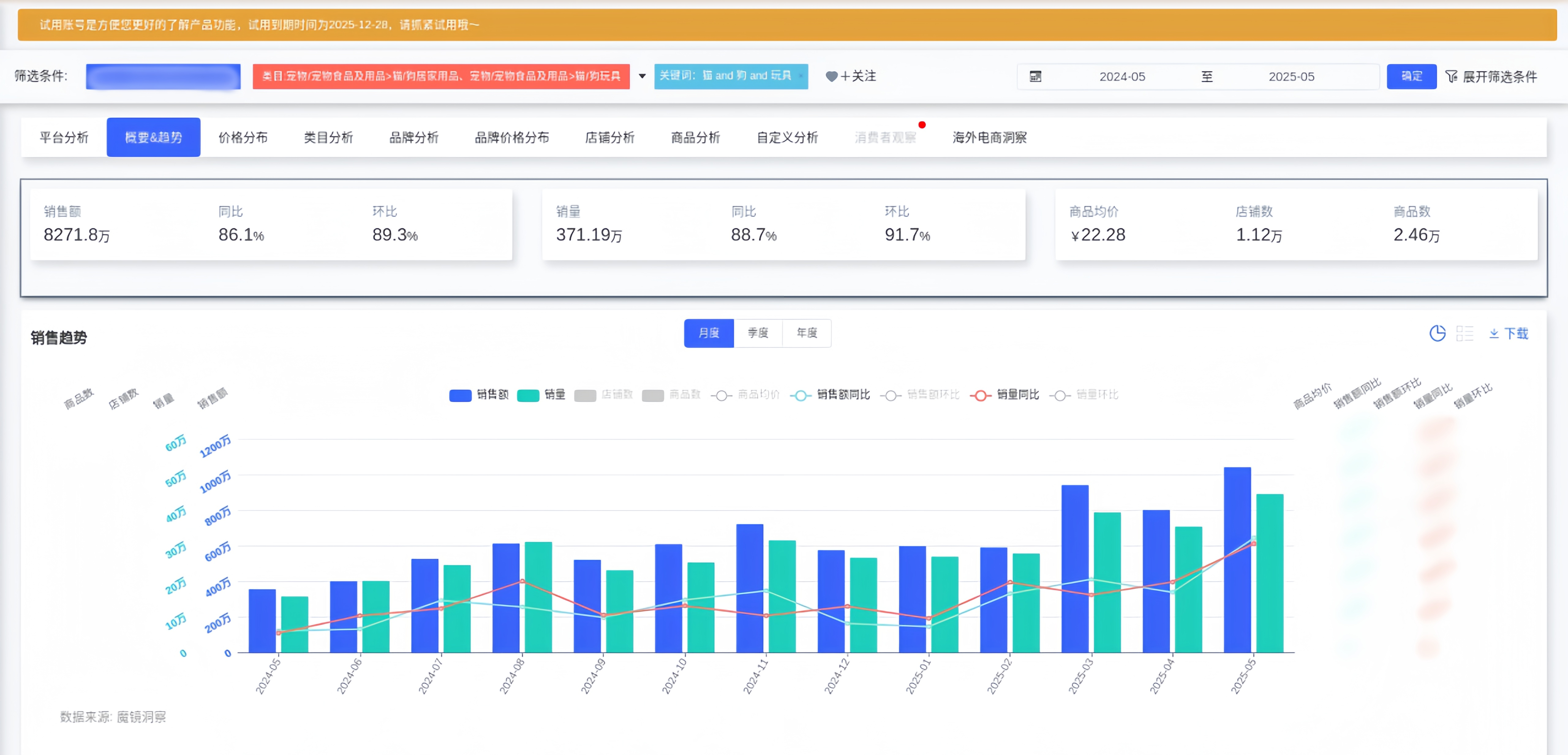
Task: Enable 商品数 series in legend
Action: click(x=671, y=395)
